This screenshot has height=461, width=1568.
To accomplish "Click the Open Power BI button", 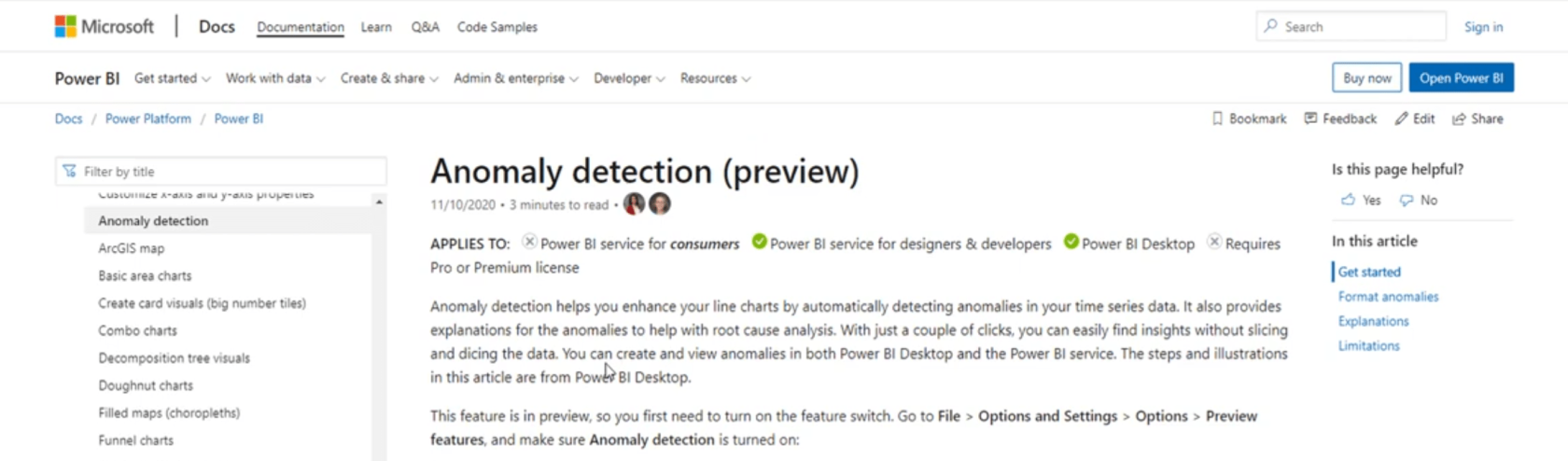I will pos(1462,77).
